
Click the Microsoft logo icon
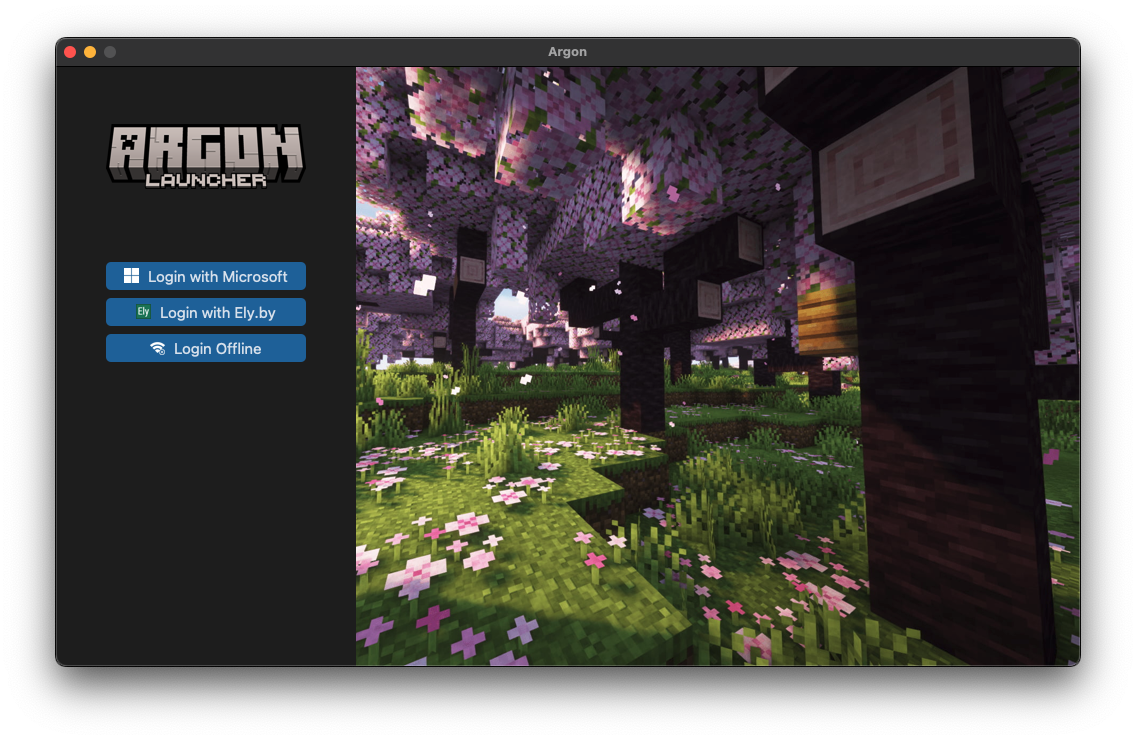pyautogui.click(x=131, y=276)
